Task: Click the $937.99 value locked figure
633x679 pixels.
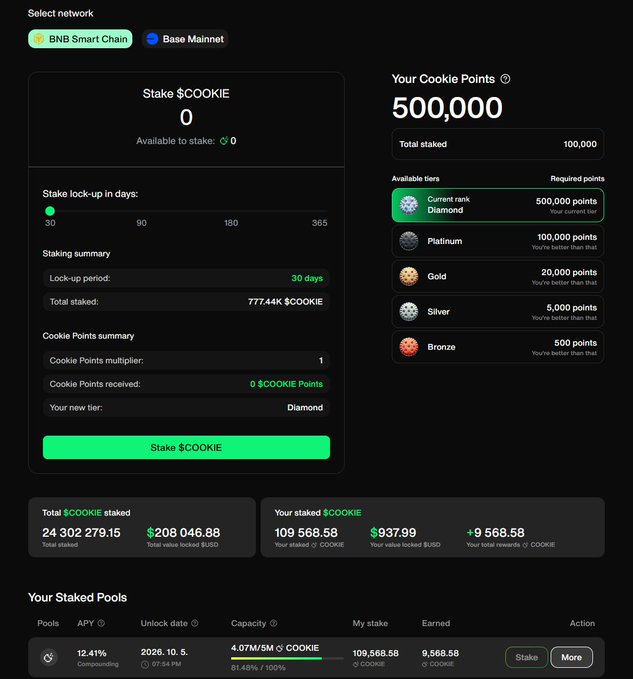Action: [393, 533]
